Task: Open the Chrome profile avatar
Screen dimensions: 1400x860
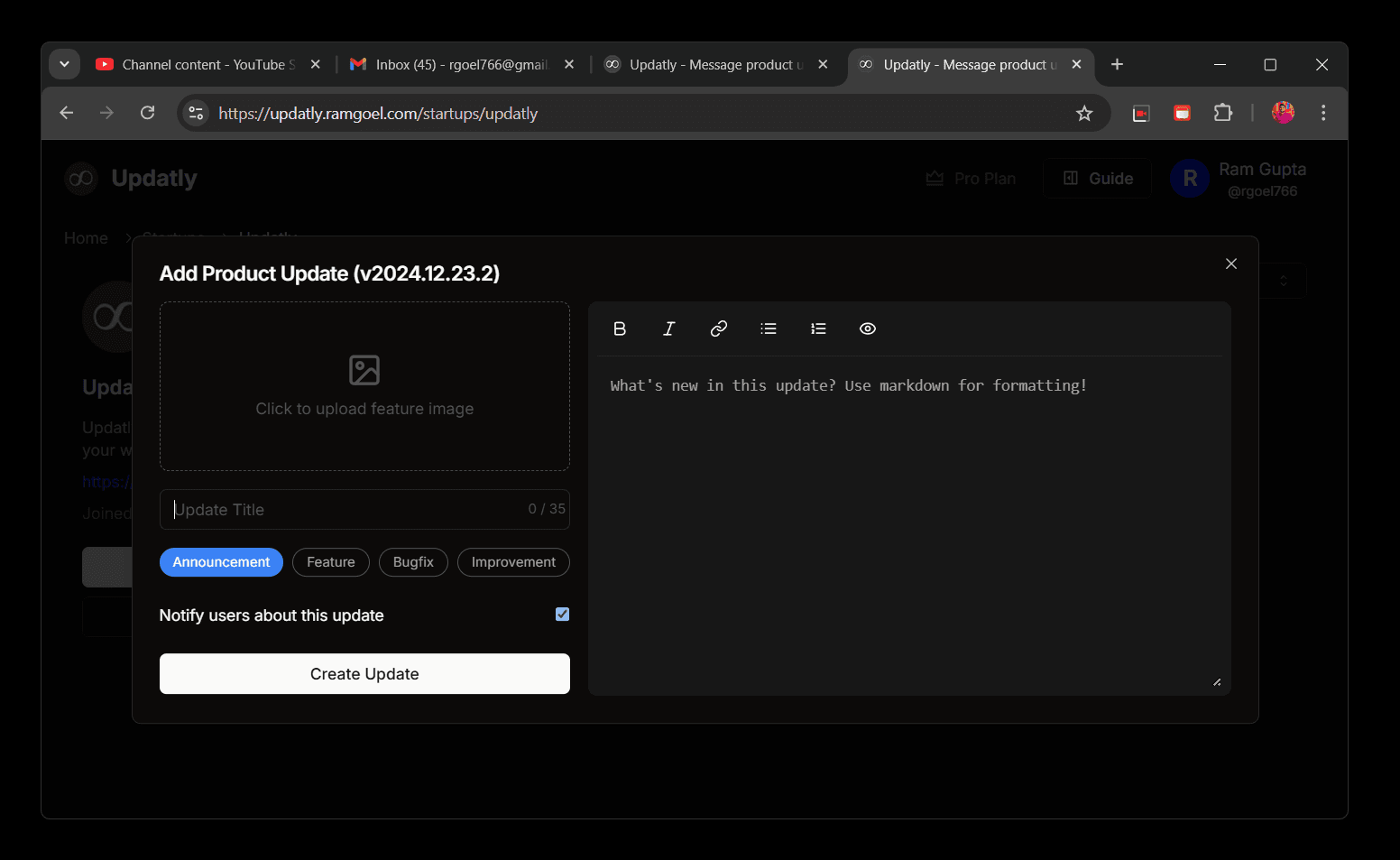Action: [x=1283, y=113]
